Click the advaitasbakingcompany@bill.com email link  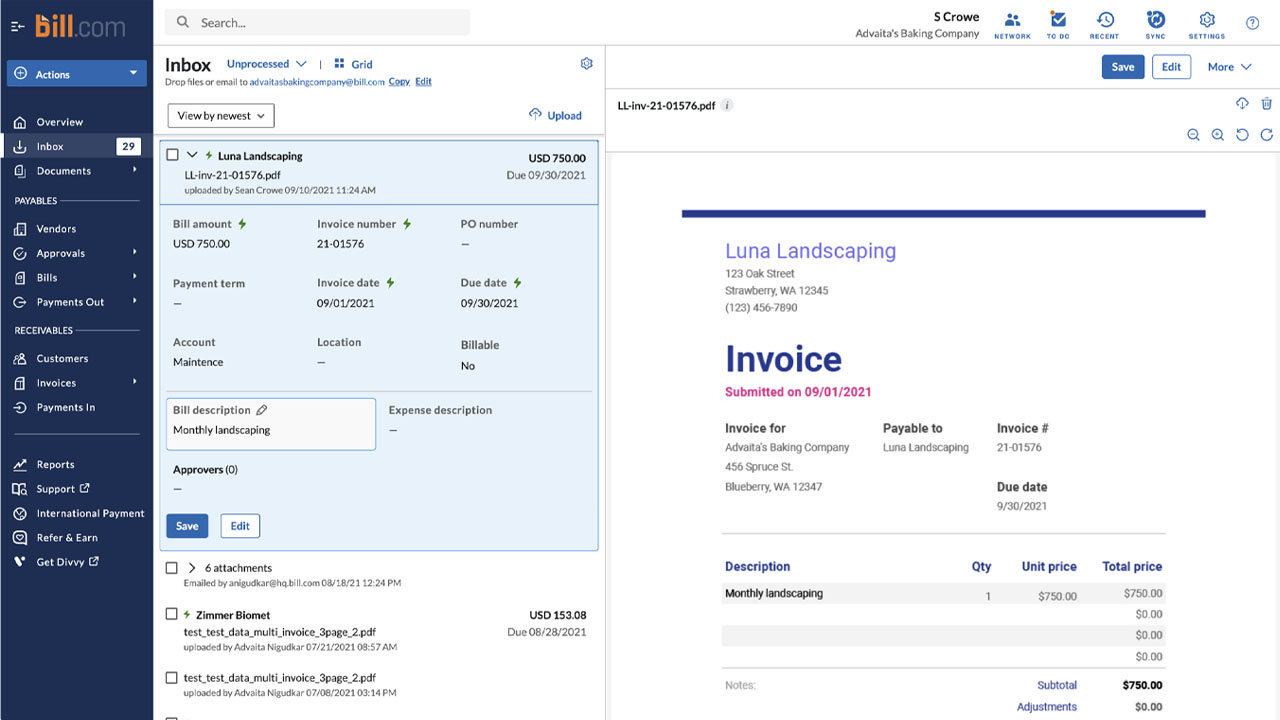coord(317,82)
